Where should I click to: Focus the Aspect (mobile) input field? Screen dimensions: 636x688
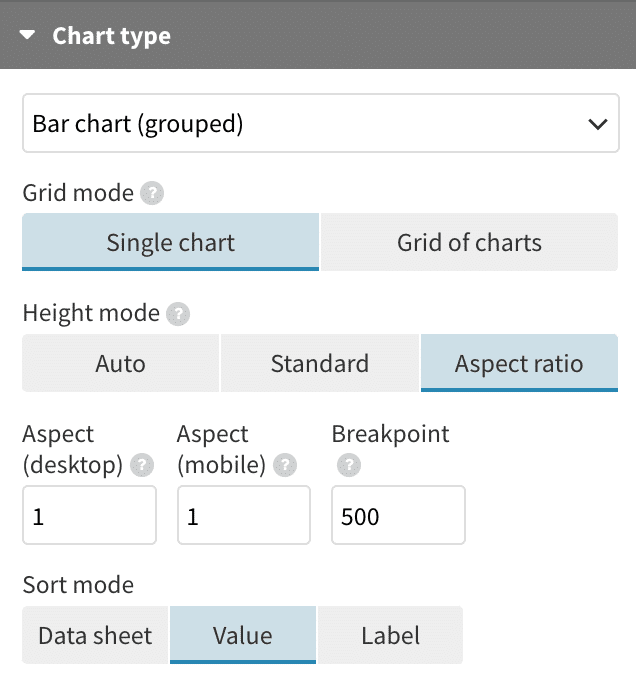point(244,515)
